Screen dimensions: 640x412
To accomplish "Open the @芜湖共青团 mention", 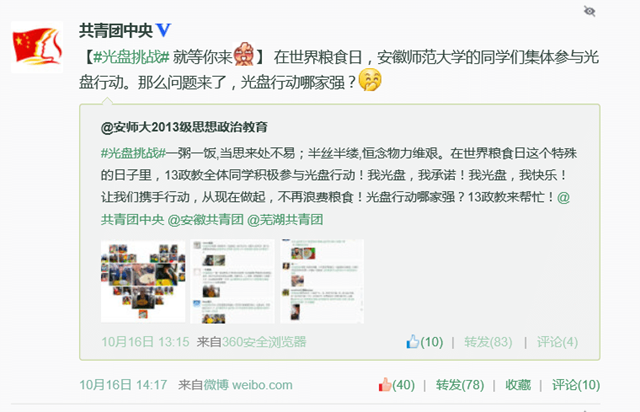I will click(285, 220).
